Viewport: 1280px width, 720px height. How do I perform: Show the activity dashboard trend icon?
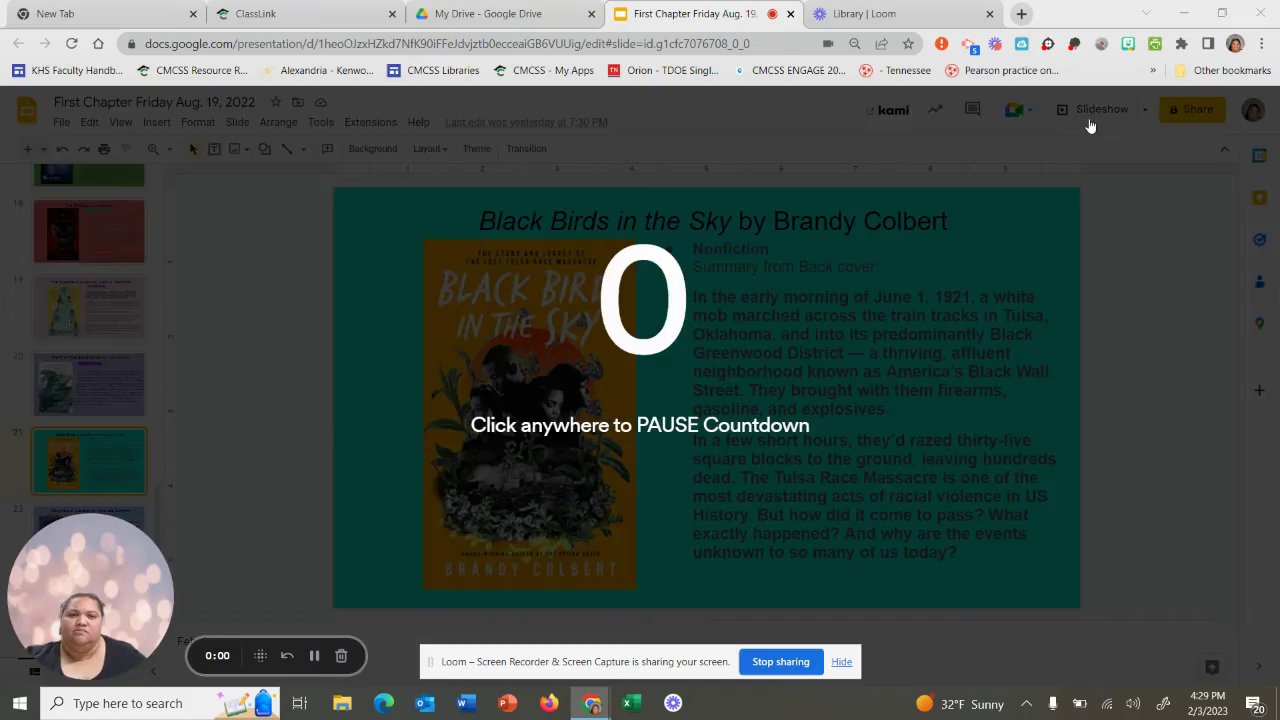point(935,110)
